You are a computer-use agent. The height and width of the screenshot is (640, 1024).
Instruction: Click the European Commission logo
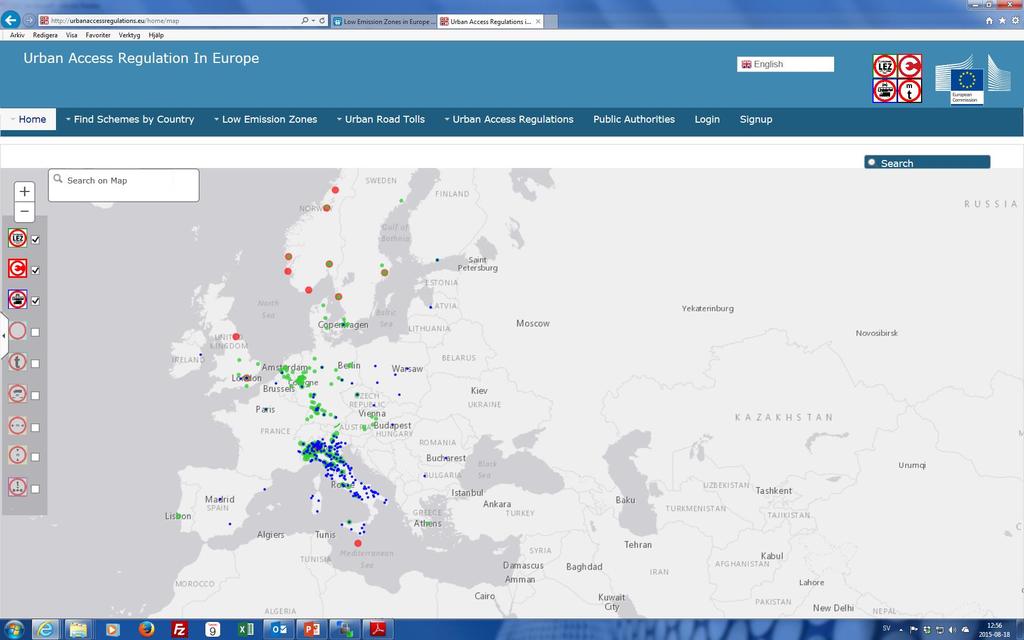pyautogui.click(x=972, y=80)
